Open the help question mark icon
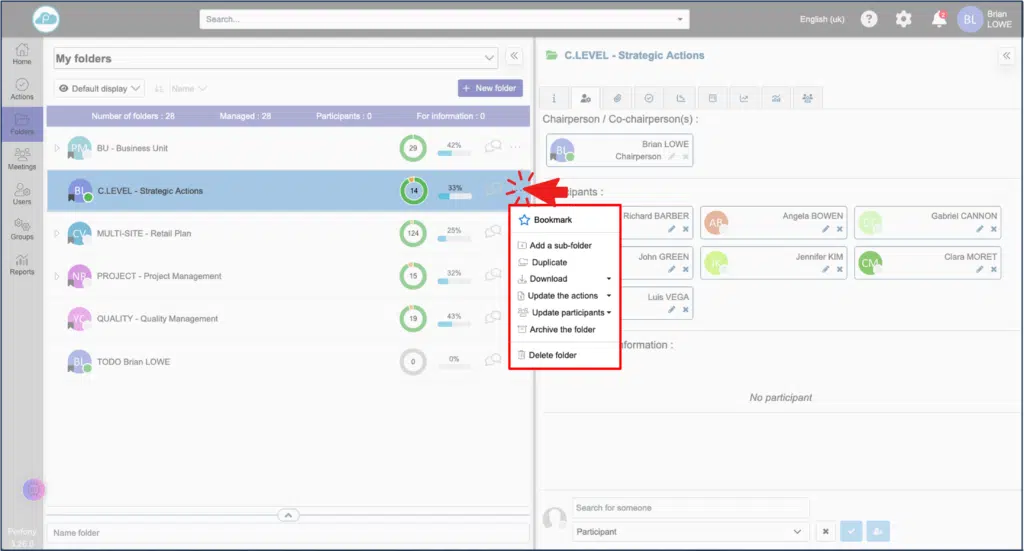This screenshot has height=551, width=1024. pyautogui.click(x=869, y=19)
